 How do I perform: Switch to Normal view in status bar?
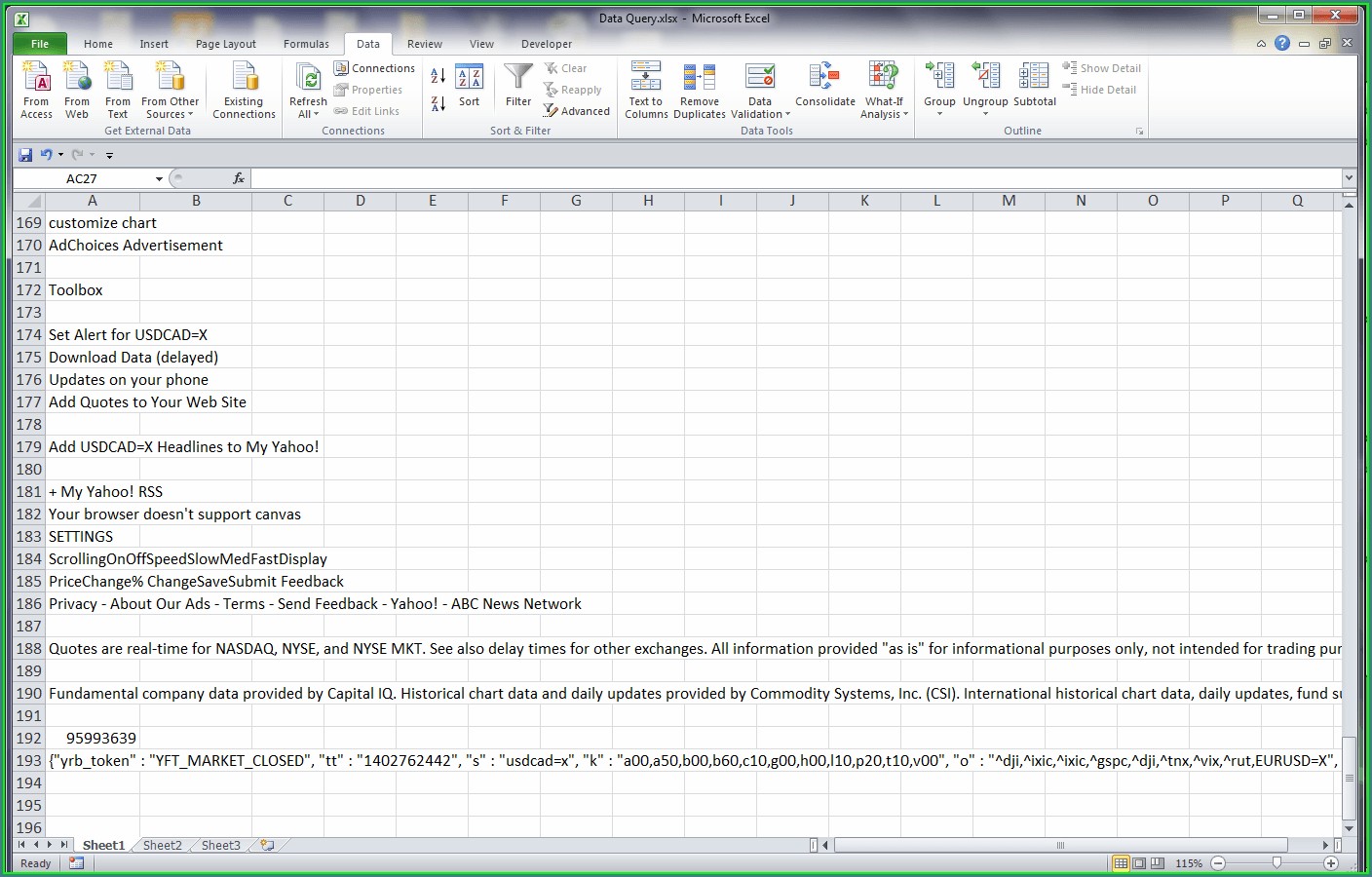tap(1121, 863)
